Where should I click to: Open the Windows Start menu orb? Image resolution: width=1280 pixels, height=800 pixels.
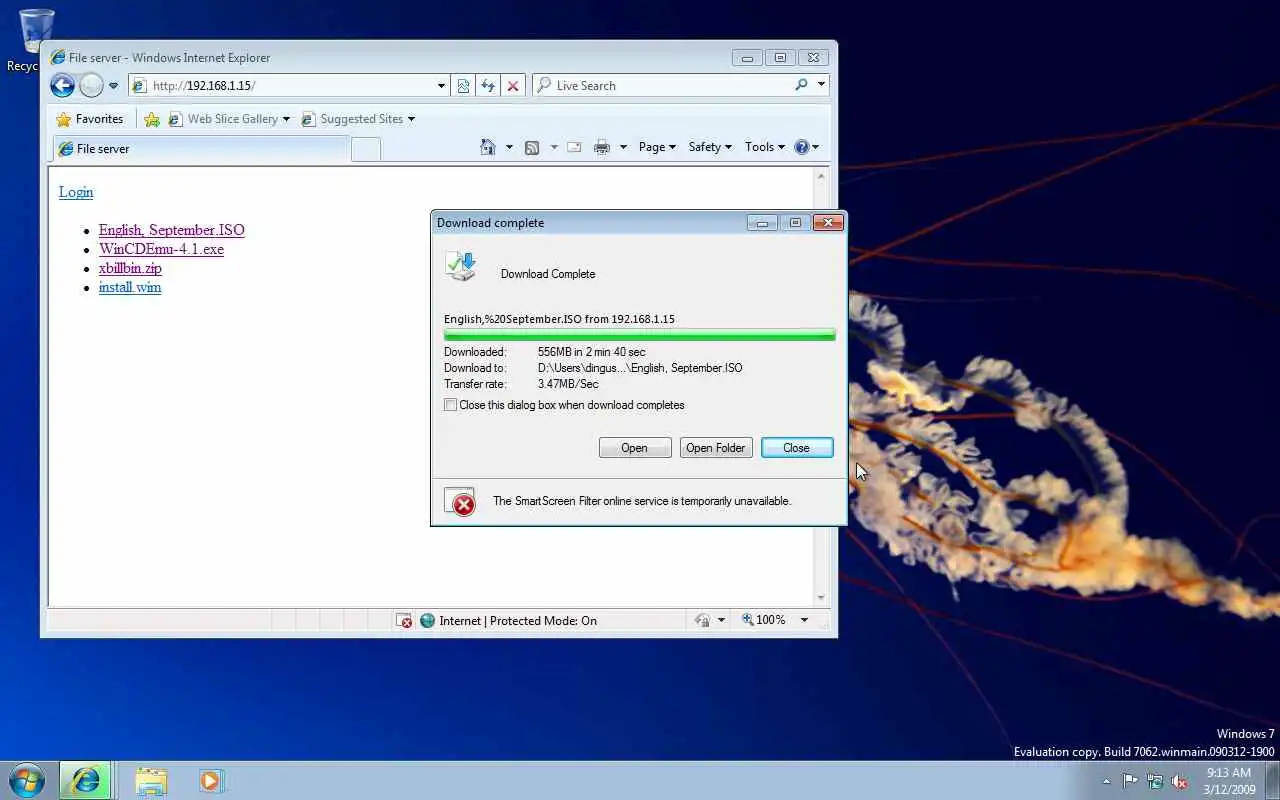tap(26, 780)
